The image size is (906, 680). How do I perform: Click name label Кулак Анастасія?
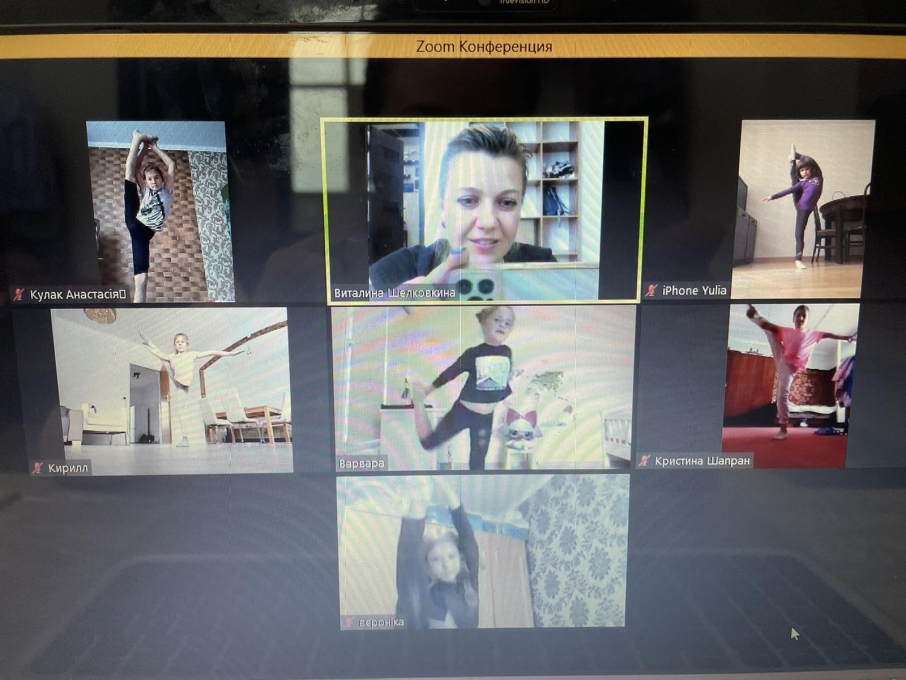click(77, 295)
